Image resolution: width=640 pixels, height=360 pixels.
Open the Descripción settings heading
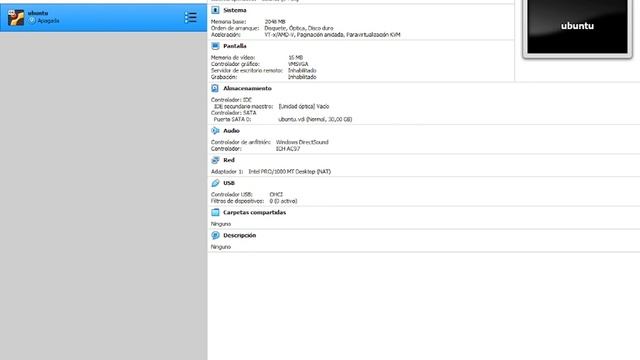click(x=240, y=236)
